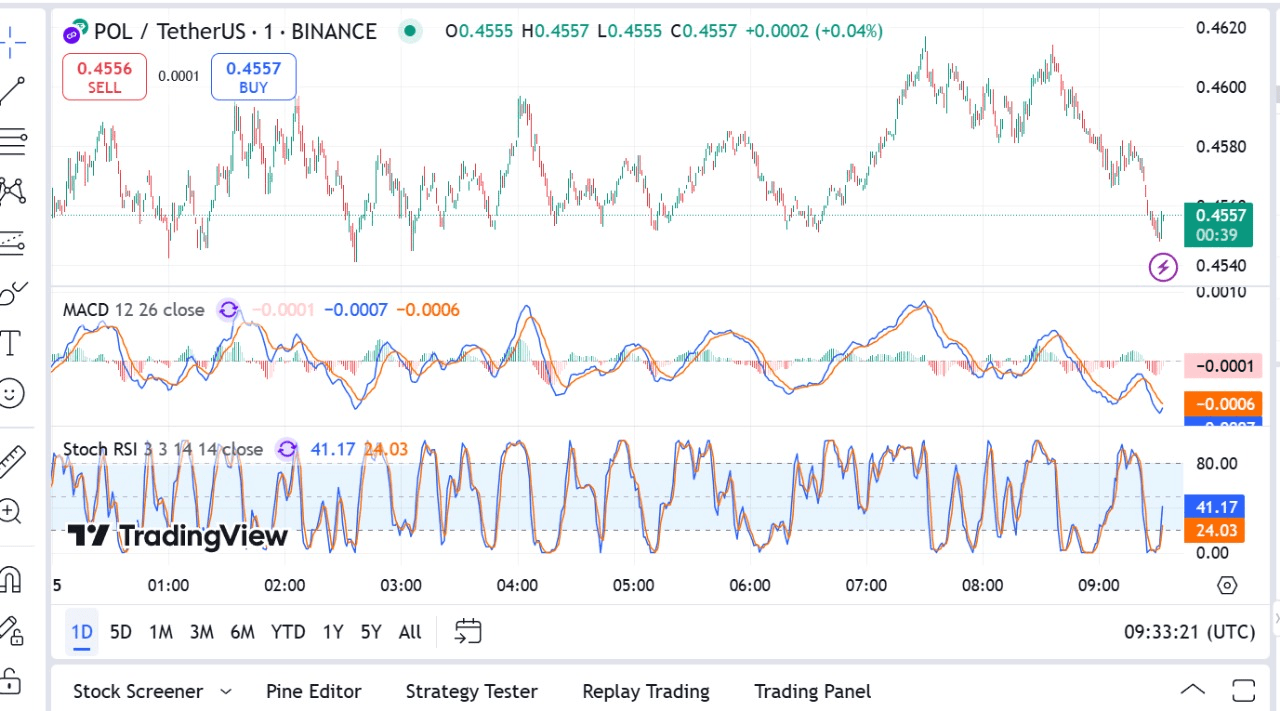The height and width of the screenshot is (711, 1280).
Task: Toggle magnet mode for drawings
Action: (11, 579)
